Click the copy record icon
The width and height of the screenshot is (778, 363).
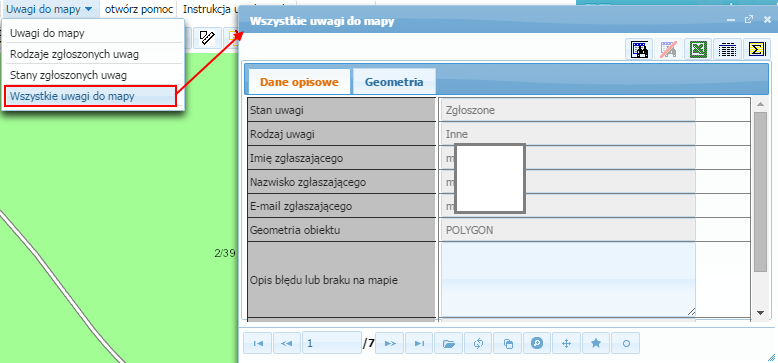point(508,343)
